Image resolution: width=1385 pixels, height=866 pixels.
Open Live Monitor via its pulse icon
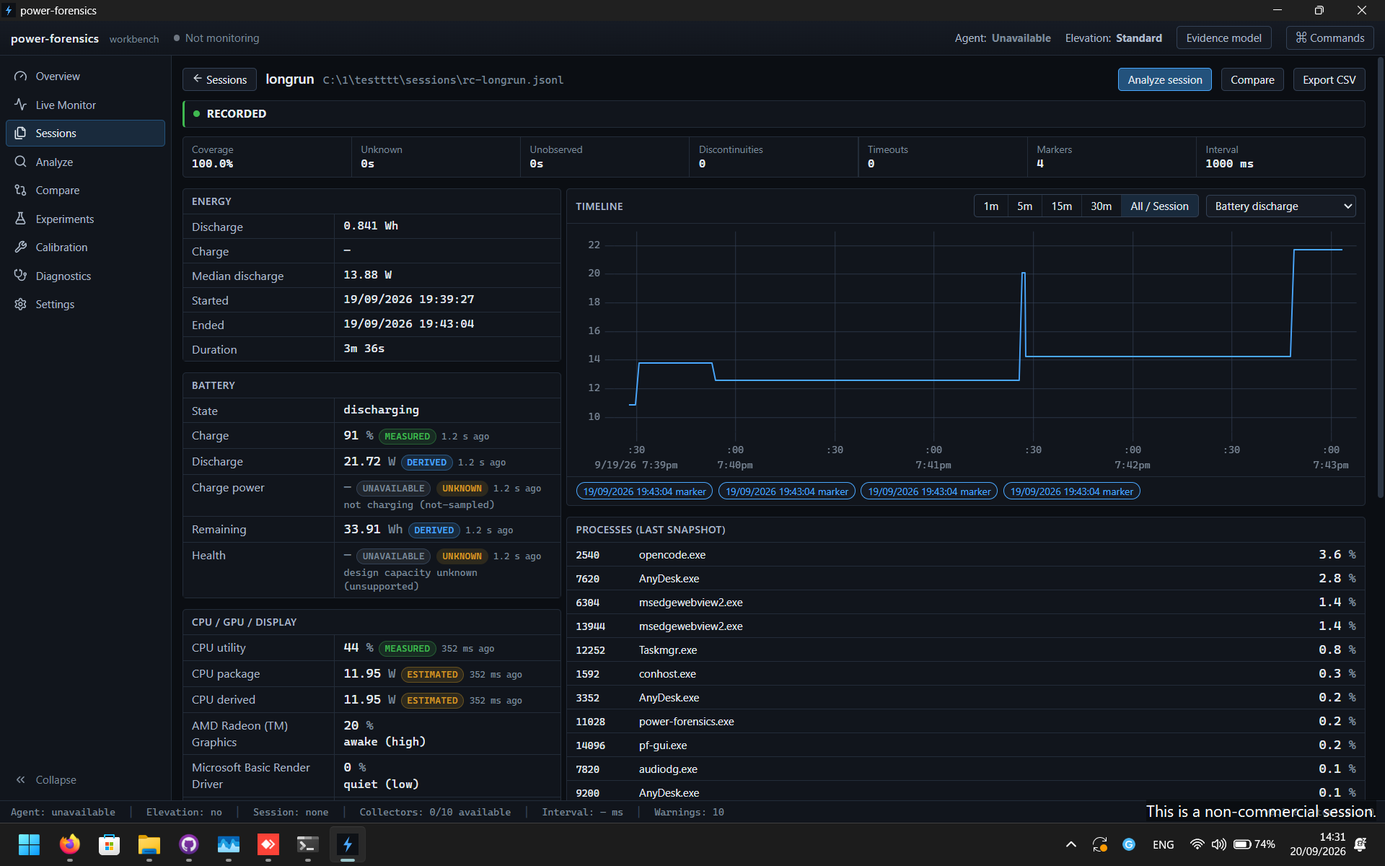[20, 105]
